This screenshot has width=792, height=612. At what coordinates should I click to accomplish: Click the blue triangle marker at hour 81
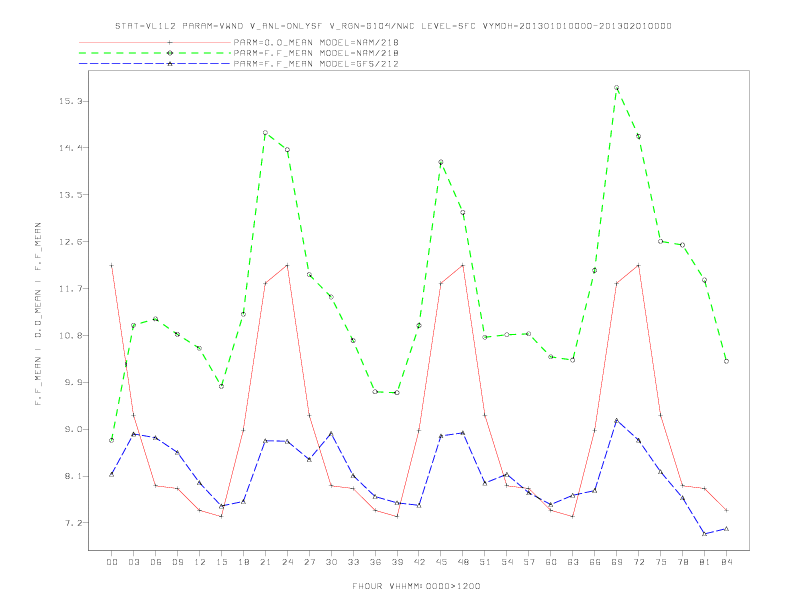705,534
